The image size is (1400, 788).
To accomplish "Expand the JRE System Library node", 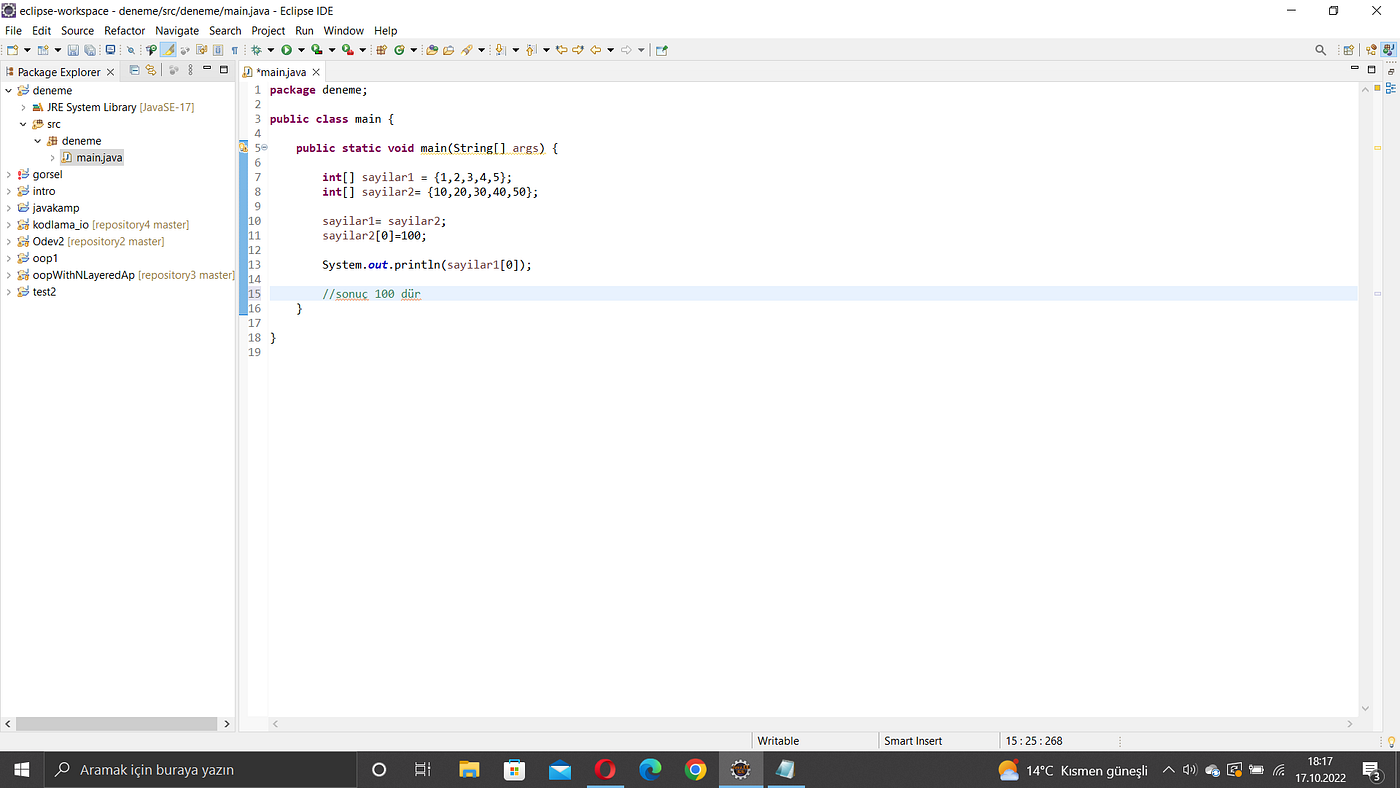I will (x=23, y=107).
